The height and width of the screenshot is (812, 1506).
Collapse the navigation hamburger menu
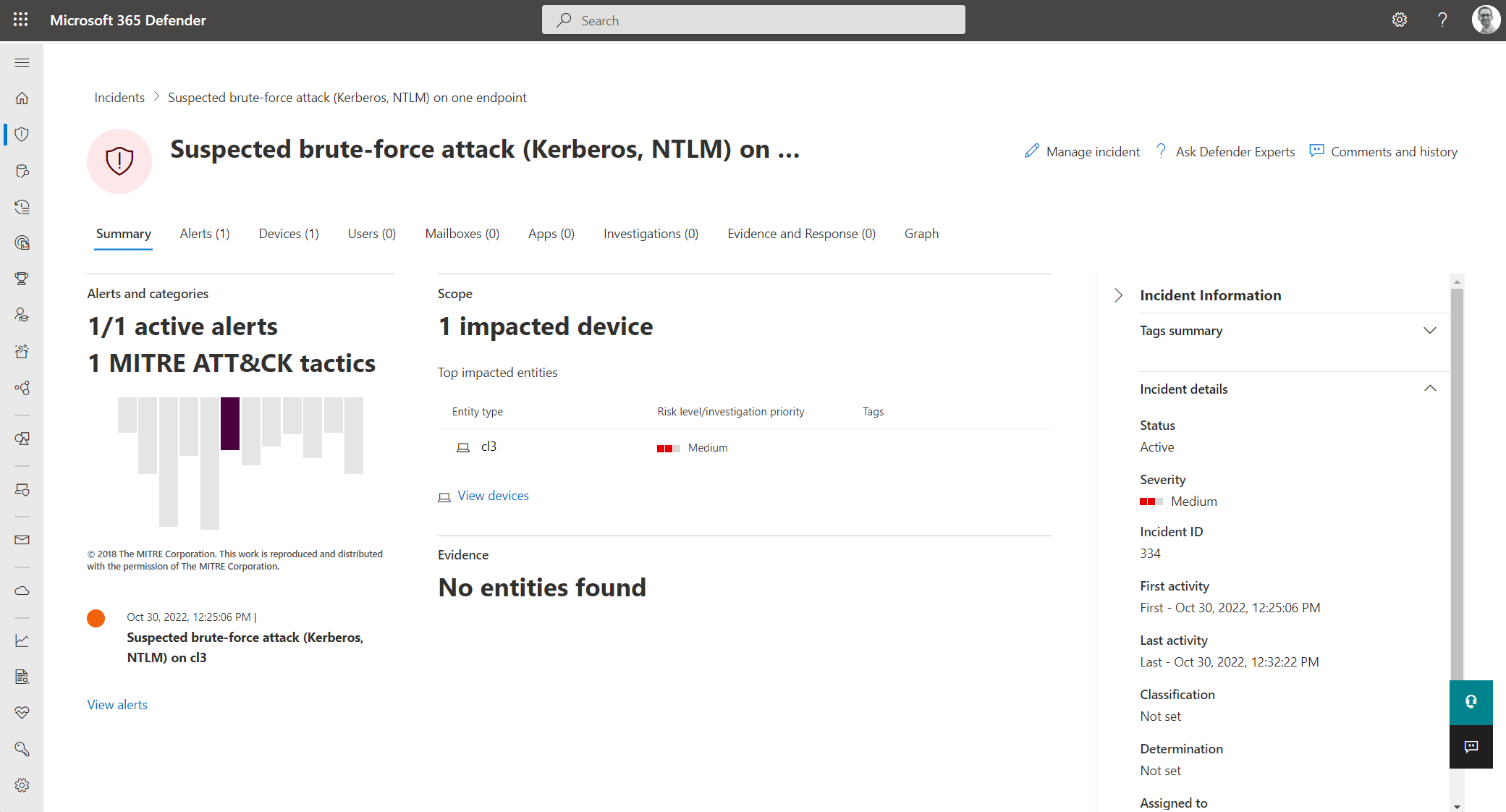pyautogui.click(x=22, y=63)
